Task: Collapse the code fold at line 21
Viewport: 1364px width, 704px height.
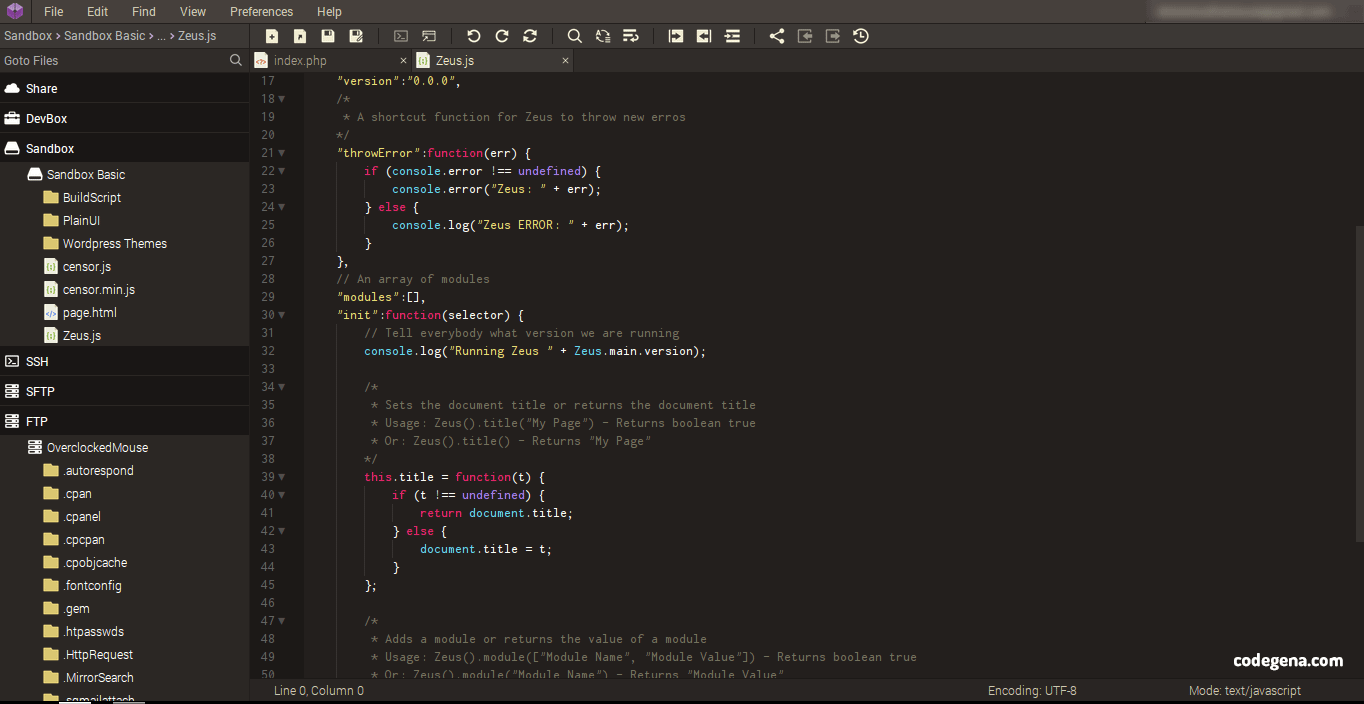Action: point(280,152)
